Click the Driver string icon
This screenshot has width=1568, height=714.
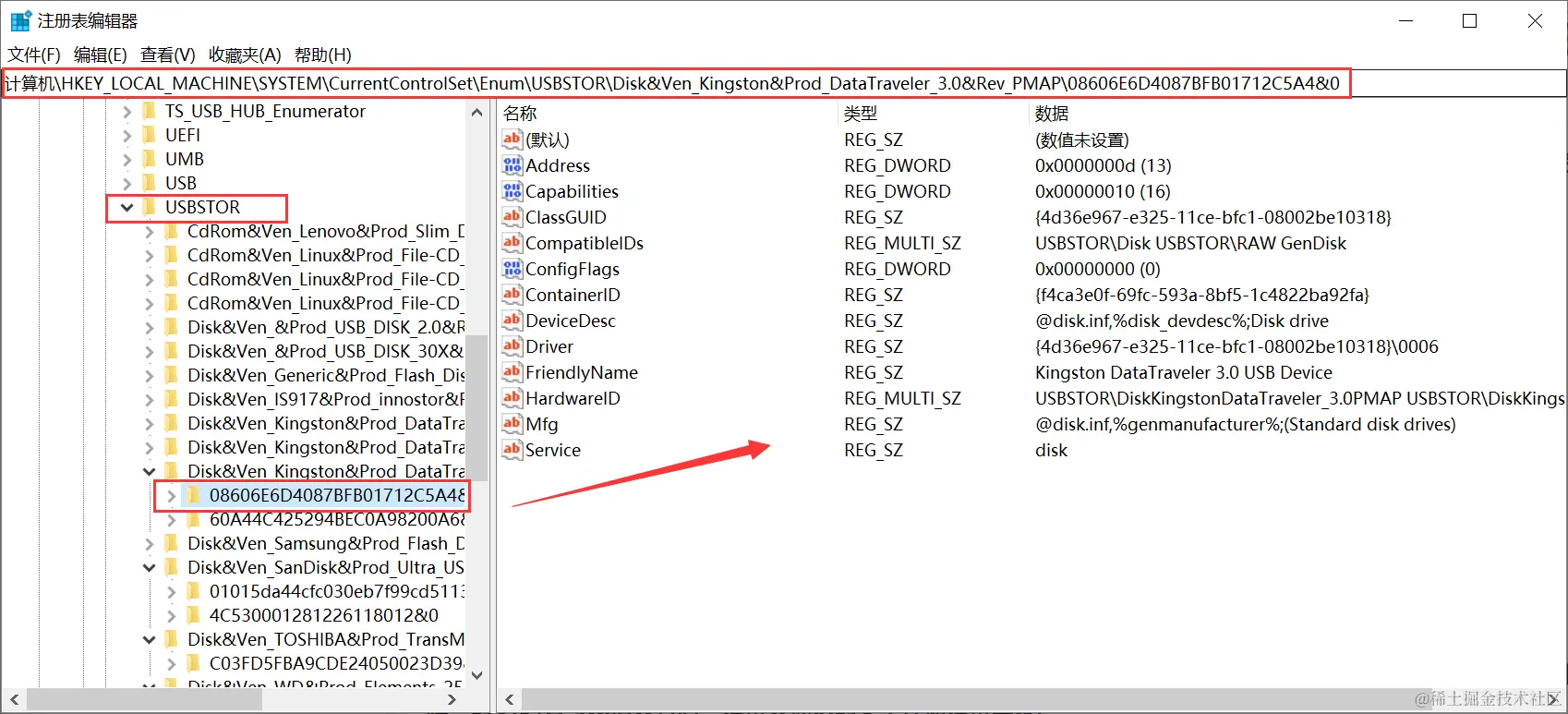tap(513, 346)
